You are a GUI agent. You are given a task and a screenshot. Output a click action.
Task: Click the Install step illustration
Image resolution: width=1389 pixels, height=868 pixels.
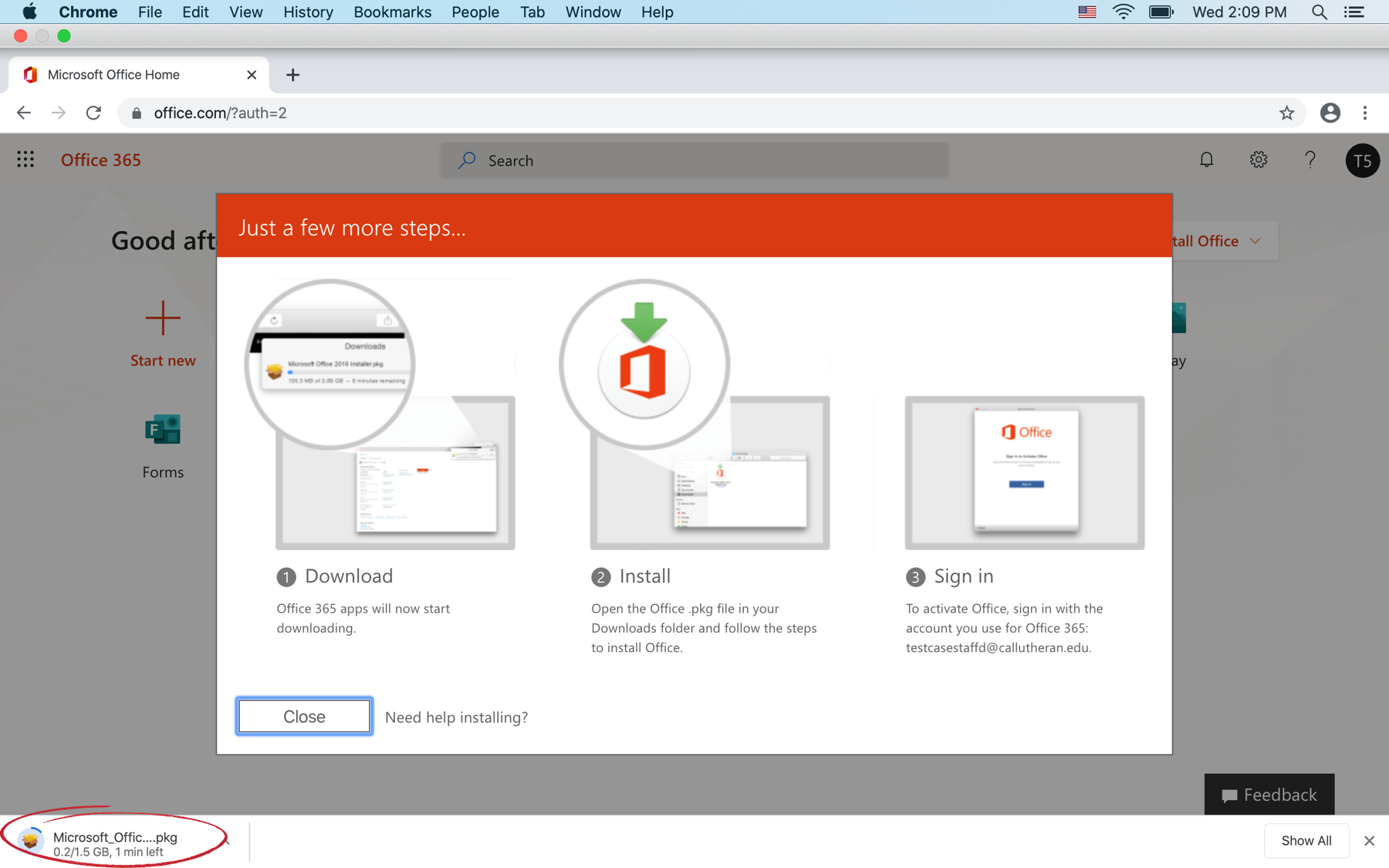click(694, 414)
